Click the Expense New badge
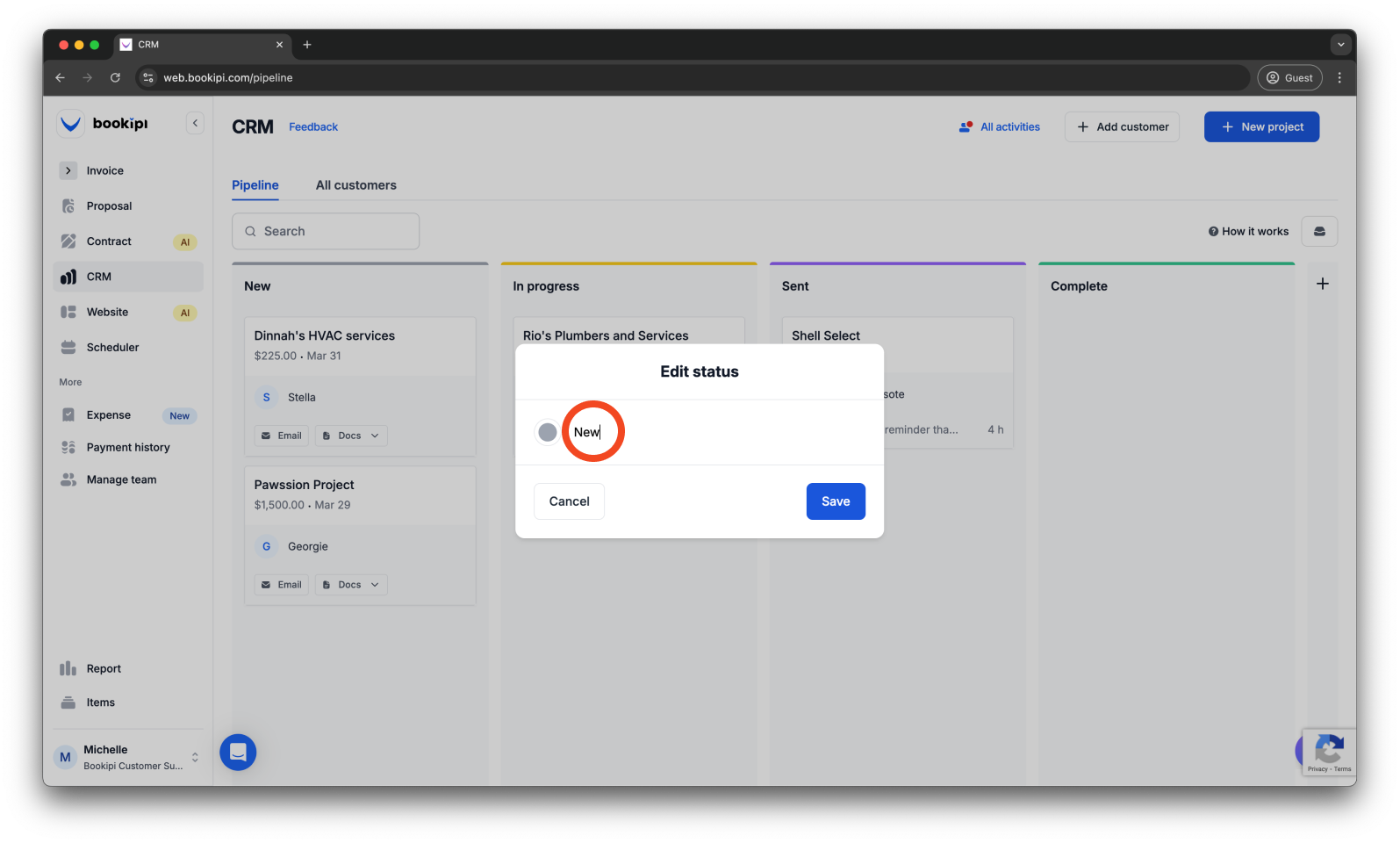Image resolution: width=1400 pixels, height=843 pixels. click(180, 416)
